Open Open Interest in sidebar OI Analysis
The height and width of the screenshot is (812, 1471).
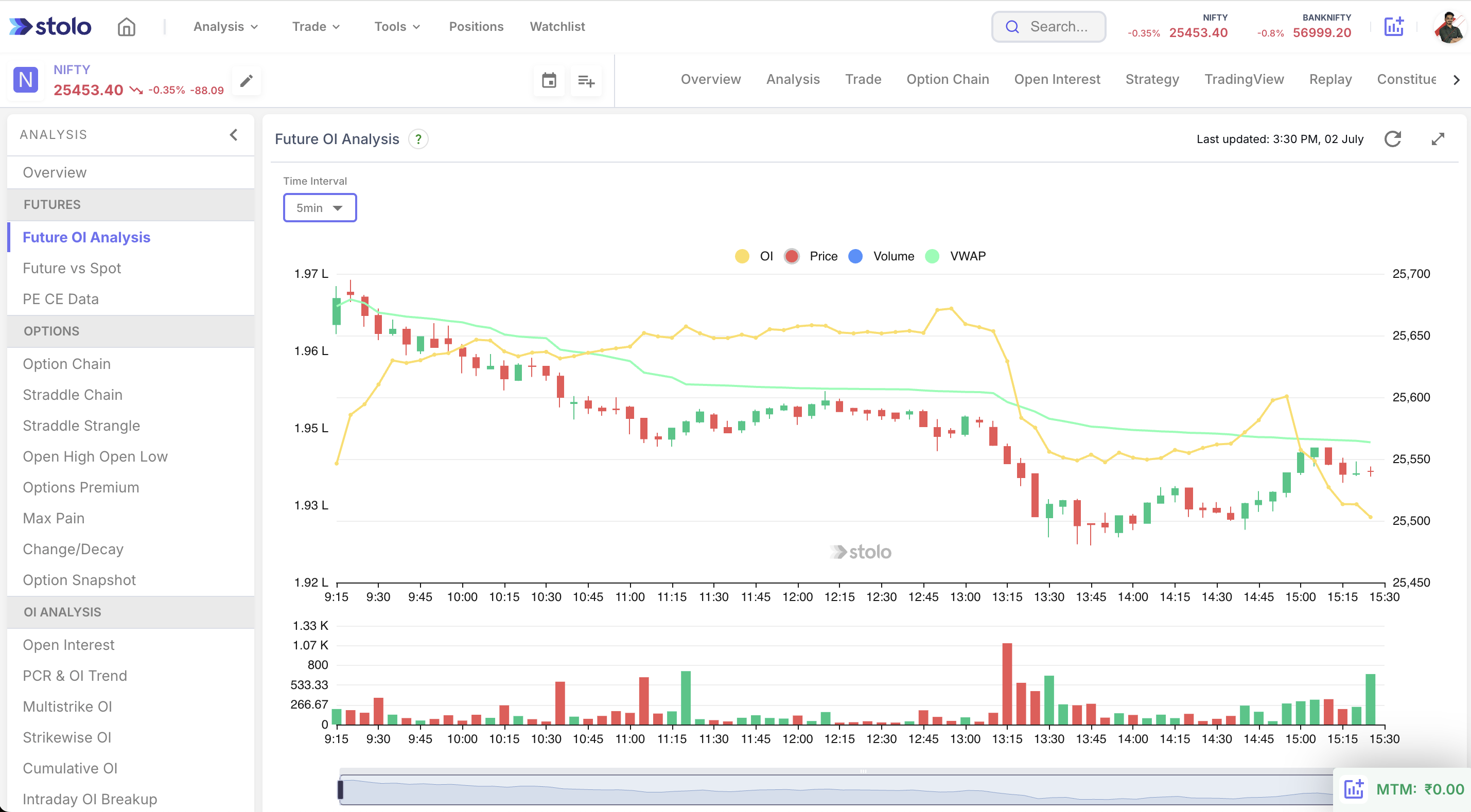[x=131, y=645]
